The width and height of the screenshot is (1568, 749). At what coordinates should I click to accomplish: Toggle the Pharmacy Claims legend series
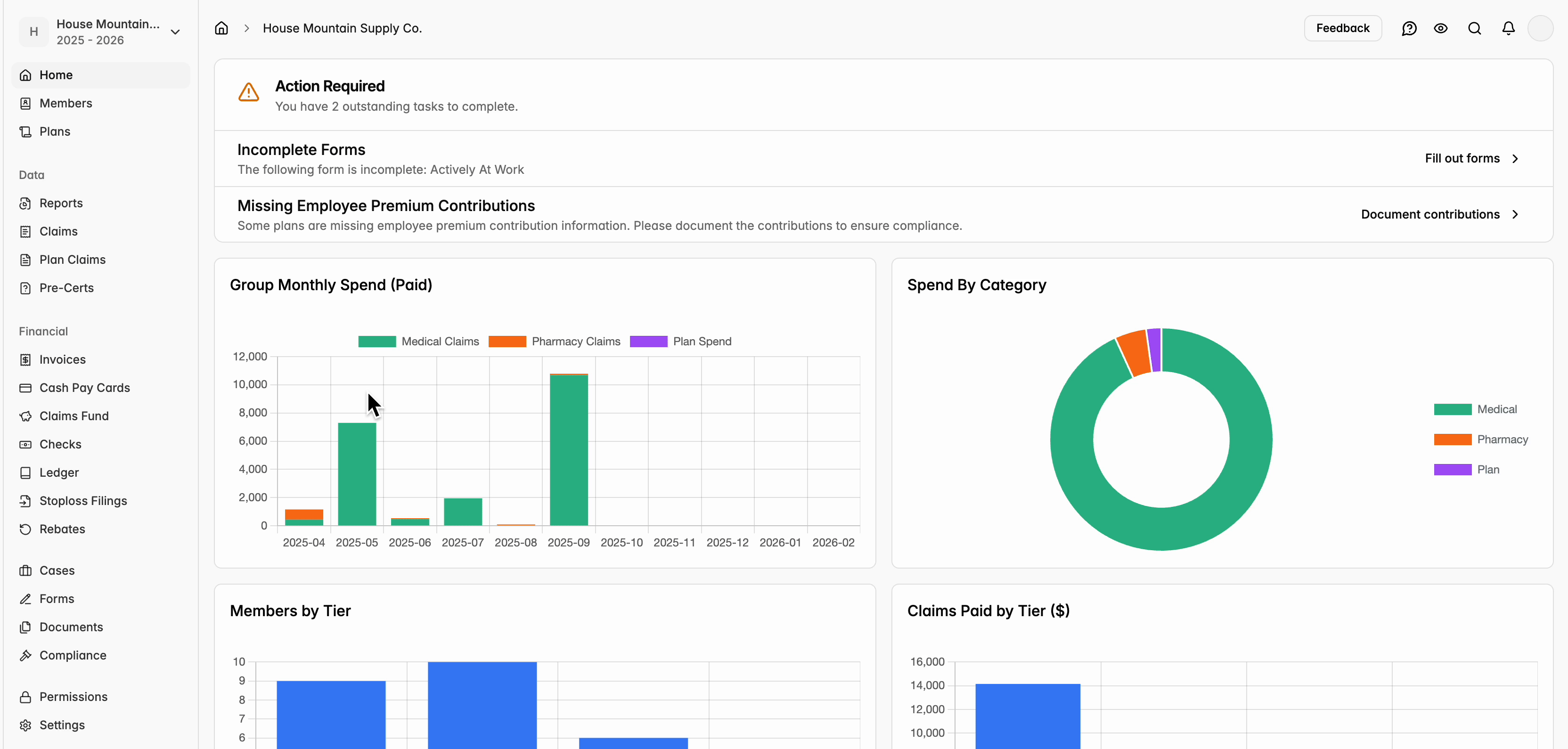pyautogui.click(x=554, y=342)
